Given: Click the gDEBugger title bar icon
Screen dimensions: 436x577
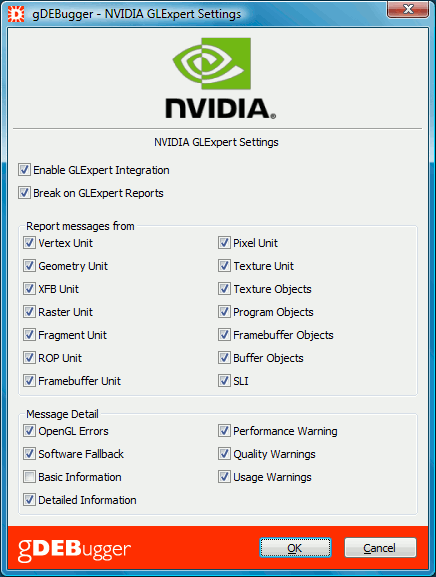Looking at the screenshot, I should point(16,14).
